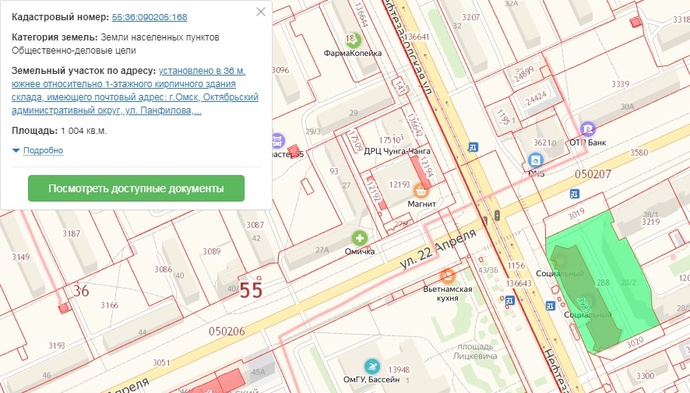The height and width of the screenshot is (393, 690).
Task: Click parcel number 3087
Action: (255, 225)
